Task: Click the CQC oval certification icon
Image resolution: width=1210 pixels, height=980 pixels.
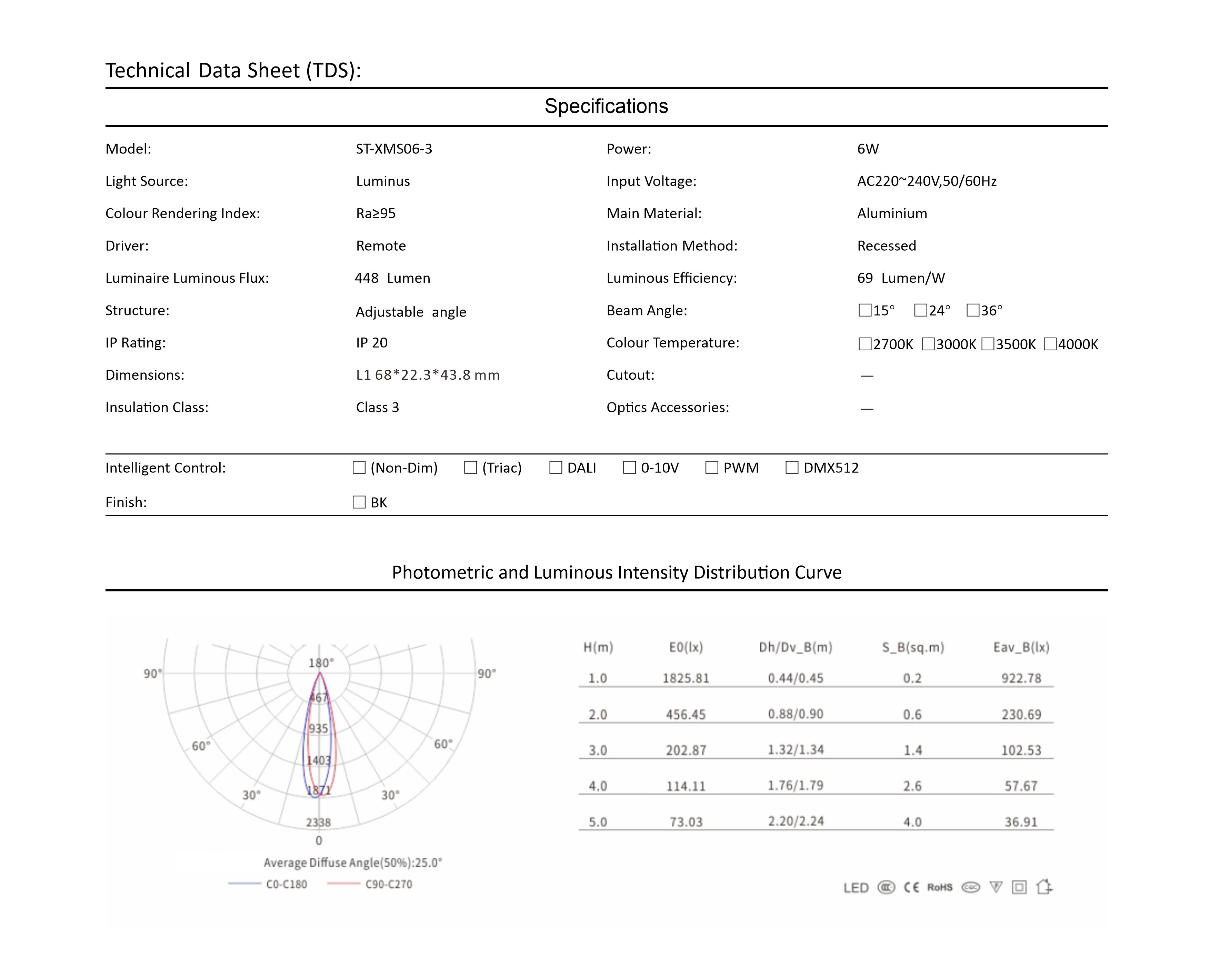Action: (x=971, y=888)
